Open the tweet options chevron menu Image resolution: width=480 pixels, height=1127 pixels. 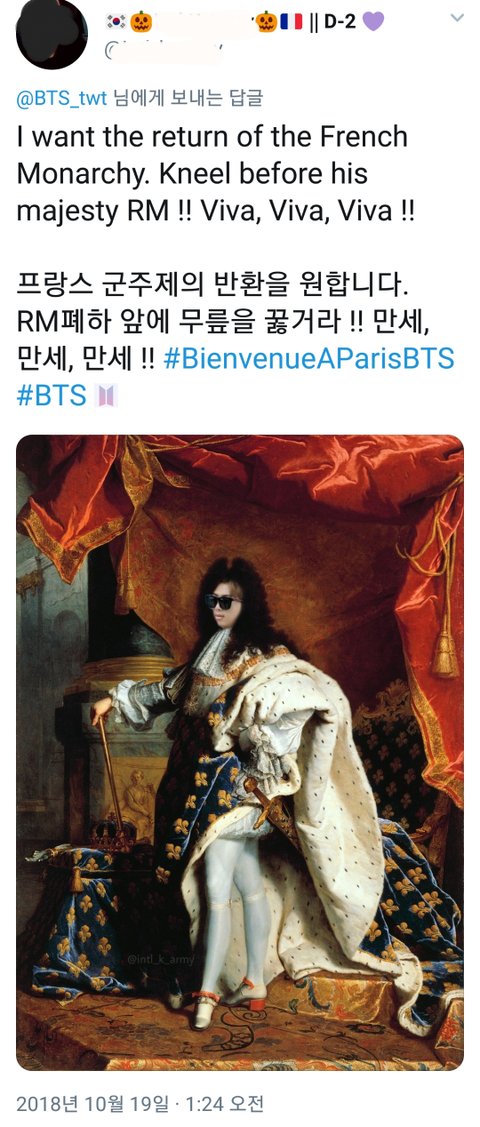point(457,19)
